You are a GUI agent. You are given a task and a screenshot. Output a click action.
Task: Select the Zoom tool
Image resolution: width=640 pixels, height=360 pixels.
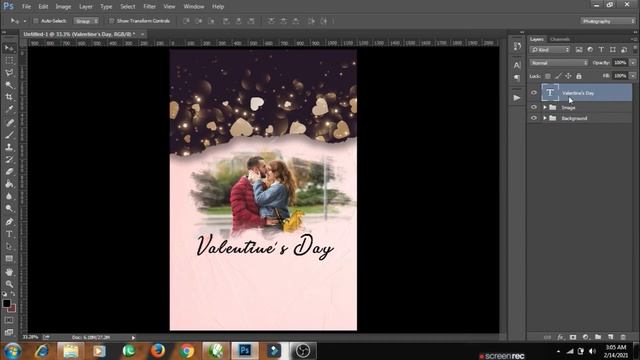pos(9,284)
